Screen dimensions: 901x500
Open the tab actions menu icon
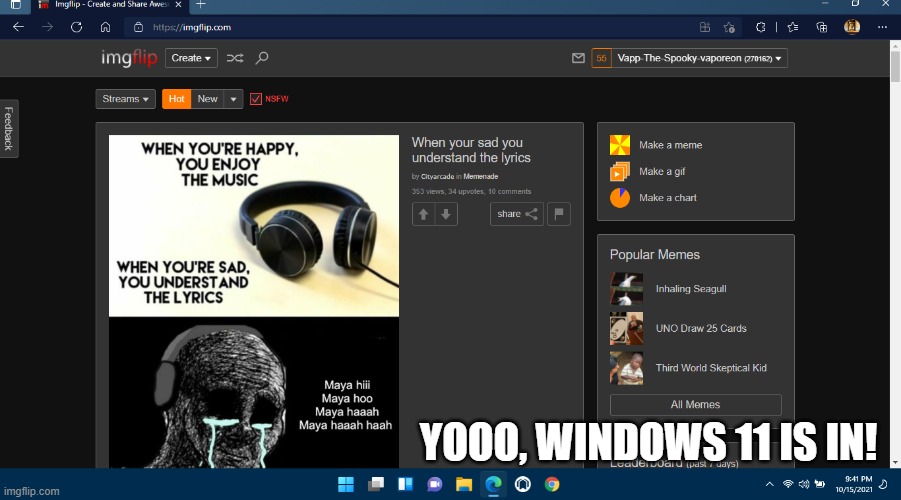click(x=16, y=5)
